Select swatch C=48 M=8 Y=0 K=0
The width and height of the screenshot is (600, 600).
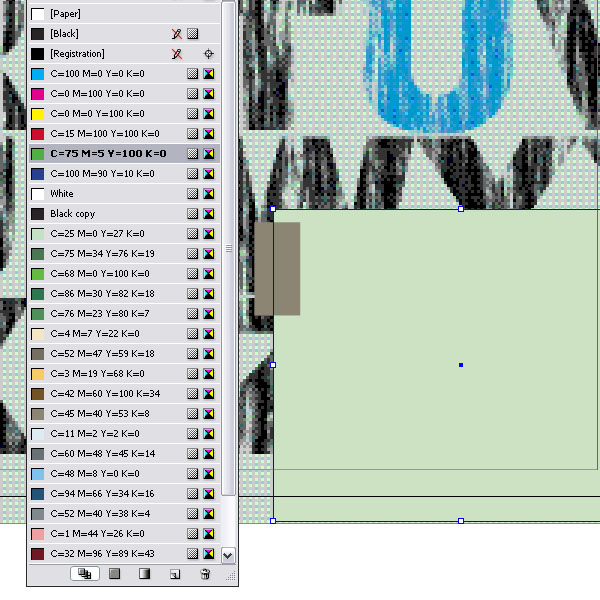(x=124, y=473)
